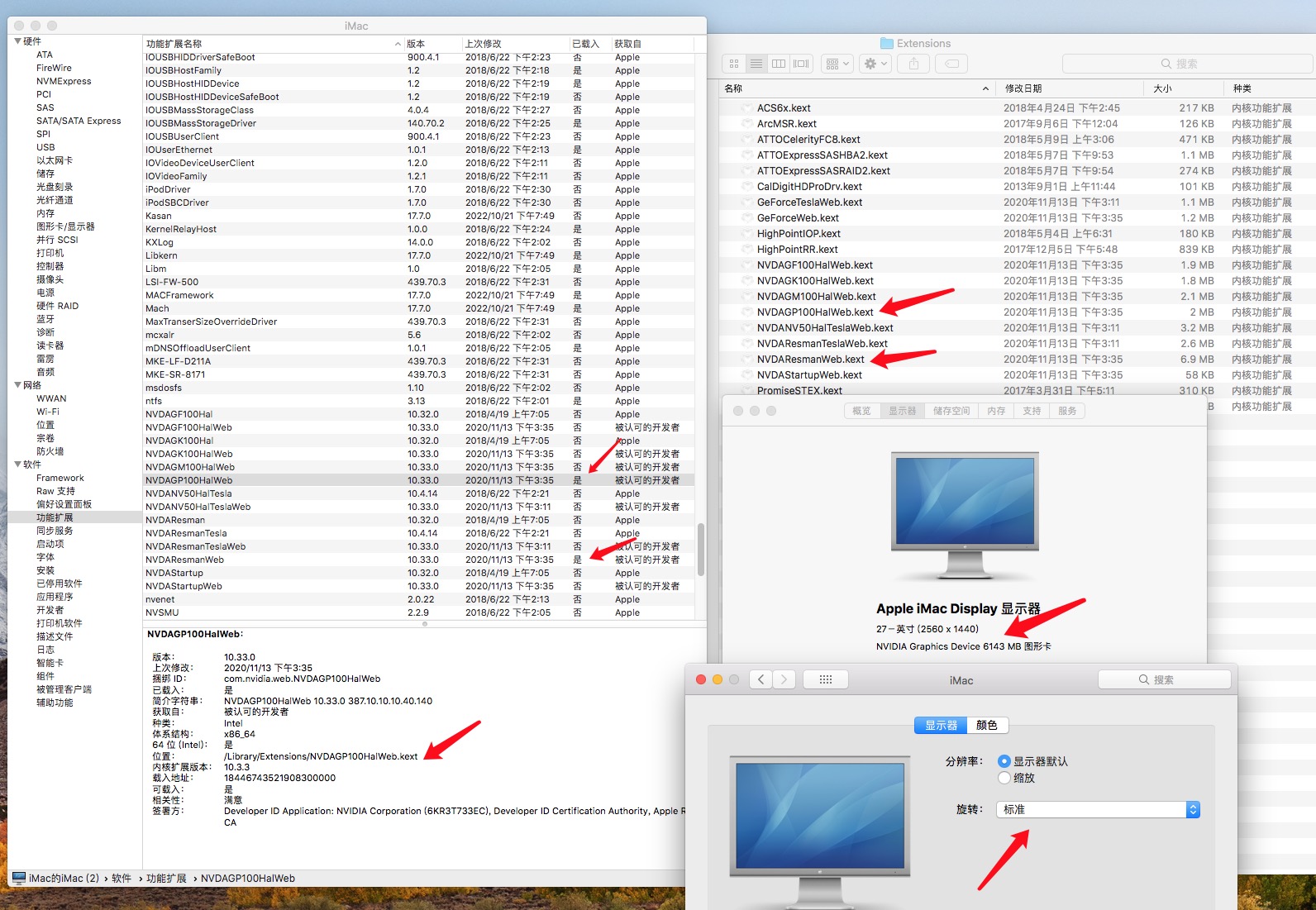Image resolution: width=1316 pixels, height=910 pixels.
Task: Click iMac display thumbnail in About window
Action: click(965, 515)
